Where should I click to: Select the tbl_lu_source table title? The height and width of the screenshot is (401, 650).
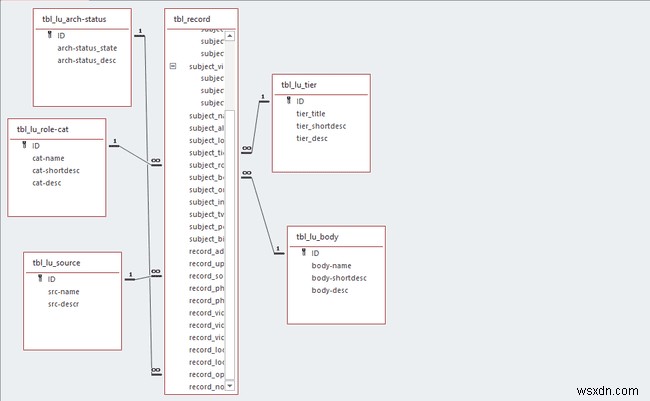56,263
